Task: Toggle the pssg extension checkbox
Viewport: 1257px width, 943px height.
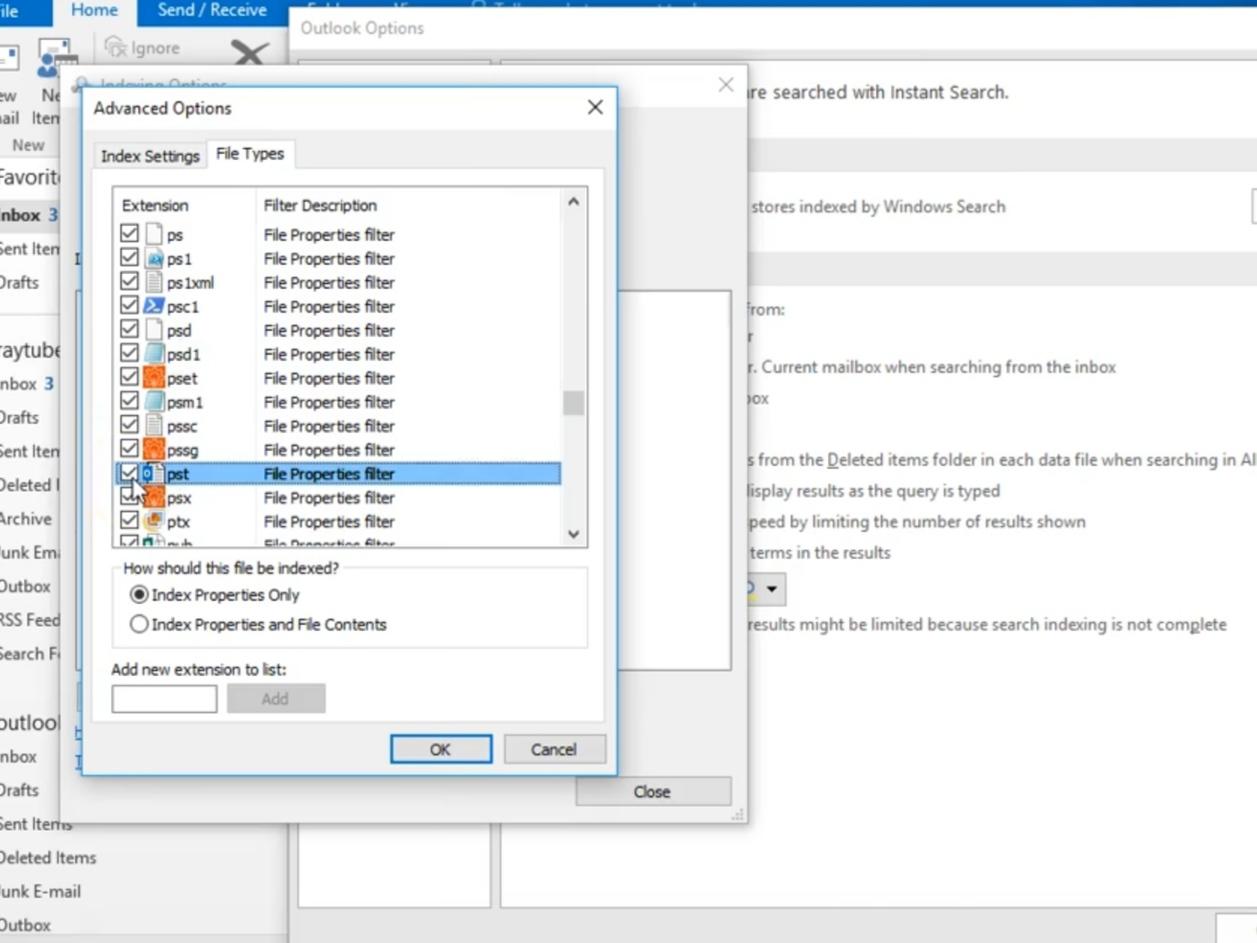Action: click(x=129, y=450)
